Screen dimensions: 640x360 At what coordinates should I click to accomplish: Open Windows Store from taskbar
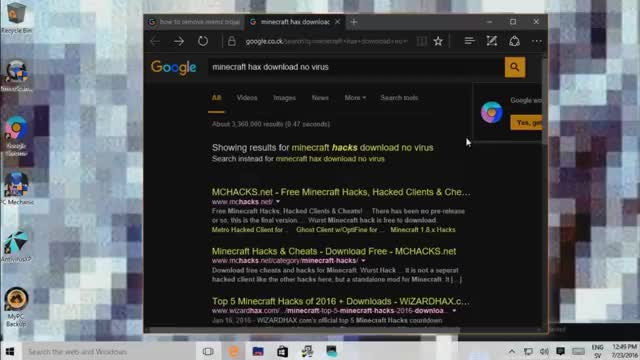coord(282,351)
